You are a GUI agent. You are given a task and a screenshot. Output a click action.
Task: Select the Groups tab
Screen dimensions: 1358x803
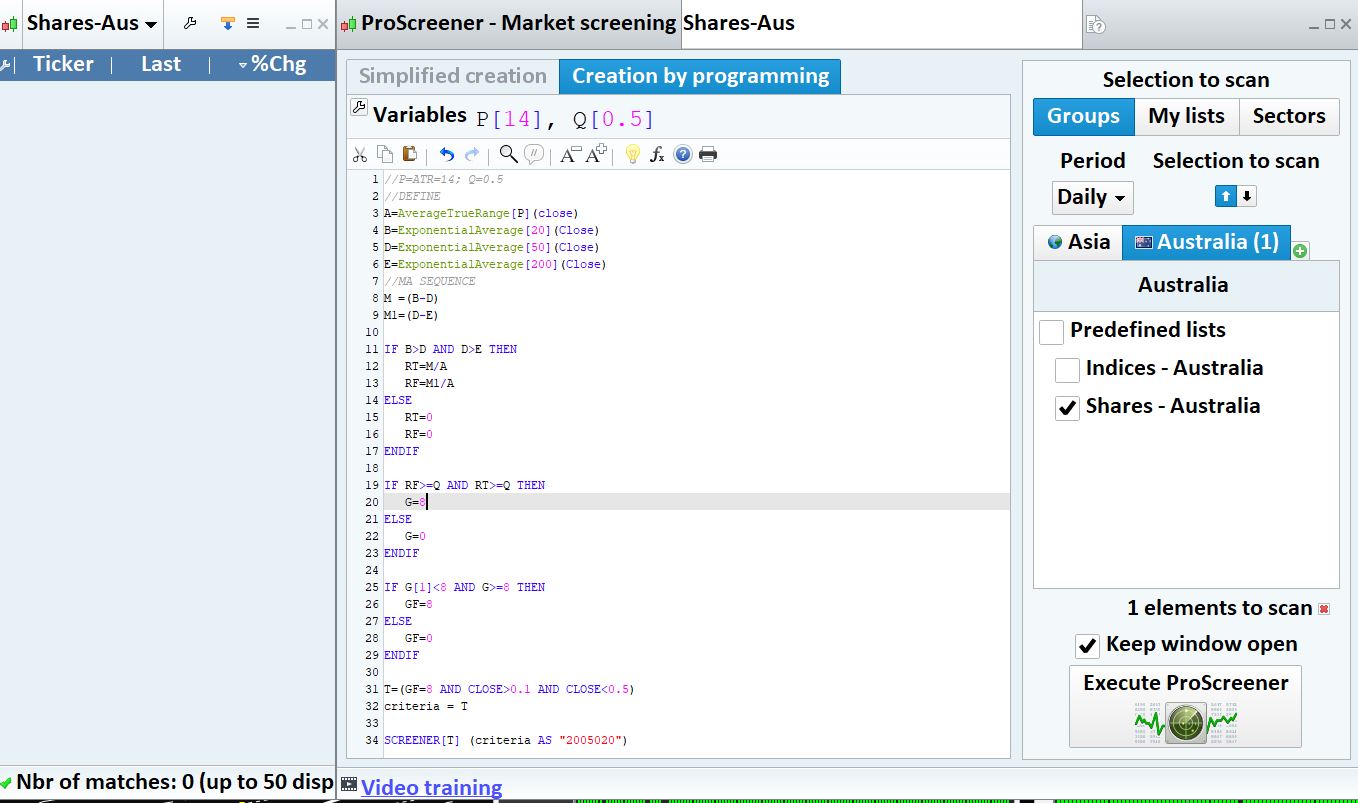1083,116
